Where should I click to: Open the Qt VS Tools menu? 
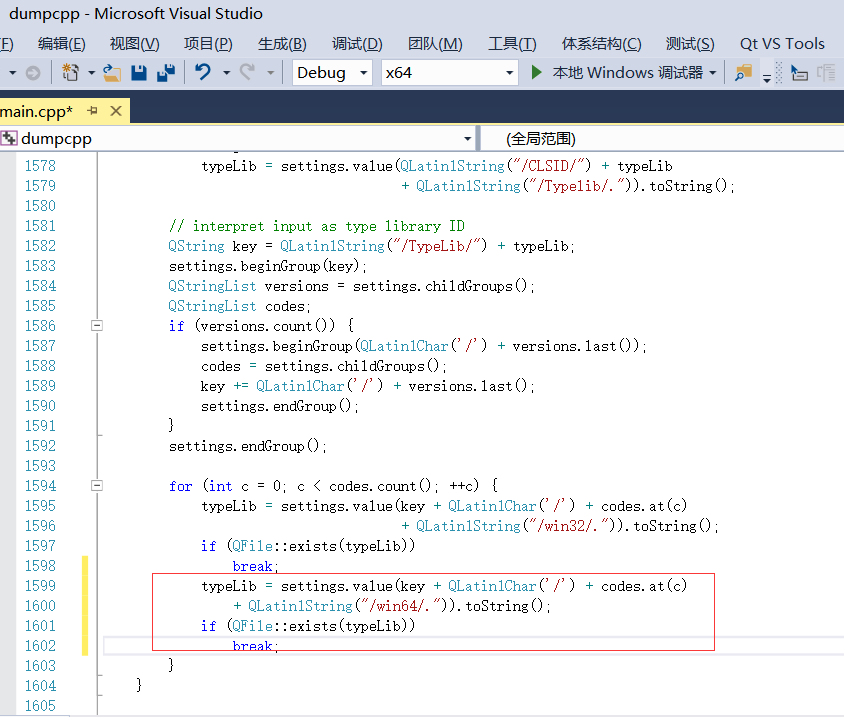783,43
